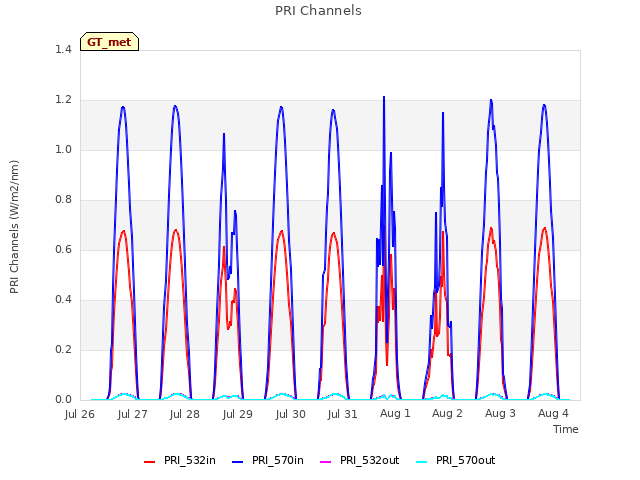Click the tallest blue spike on Aug 1
The image size is (640, 480).
[x=384, y=98]
